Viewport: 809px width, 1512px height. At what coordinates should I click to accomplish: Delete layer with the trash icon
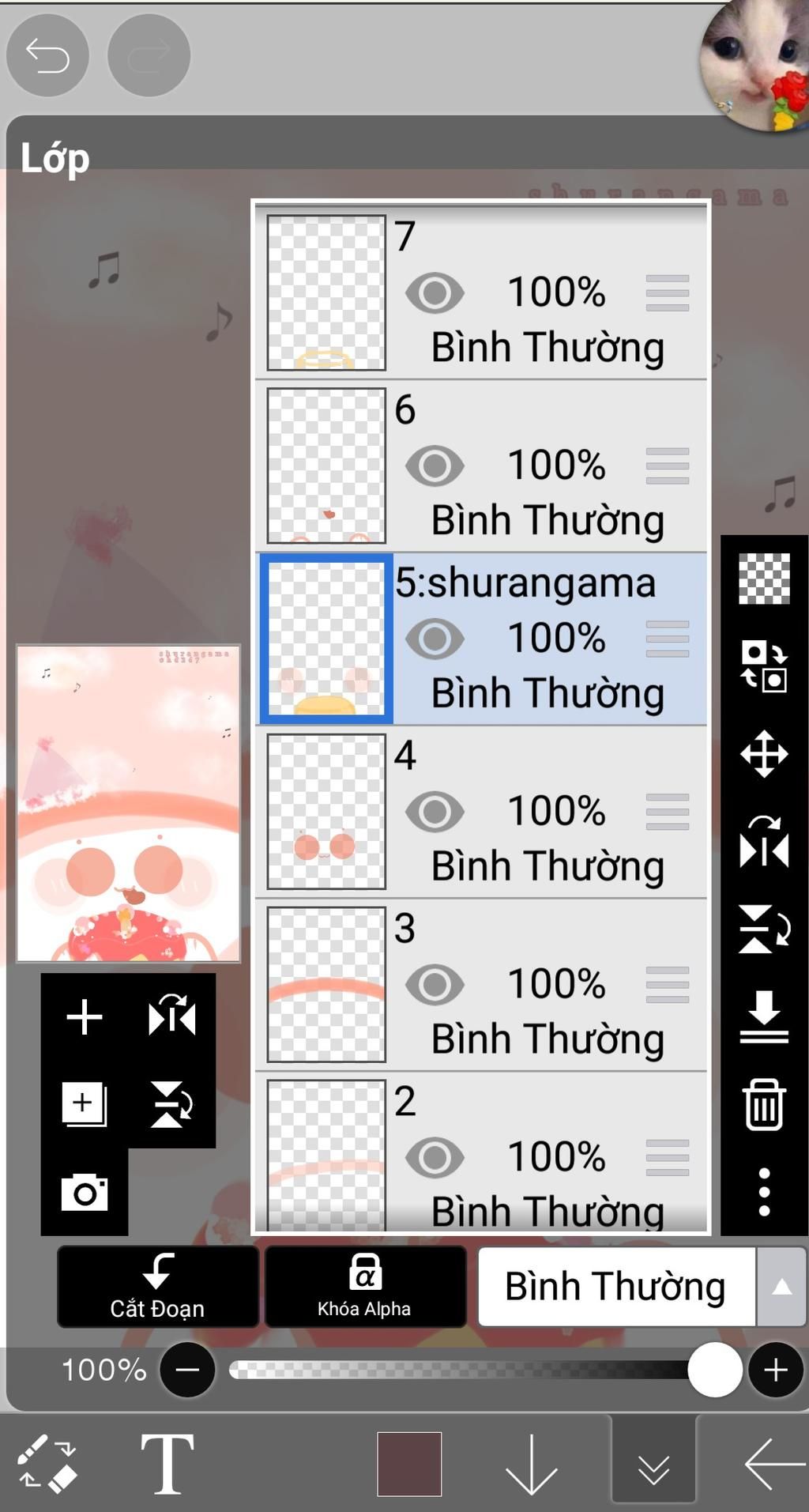(x=764, y=1104)
